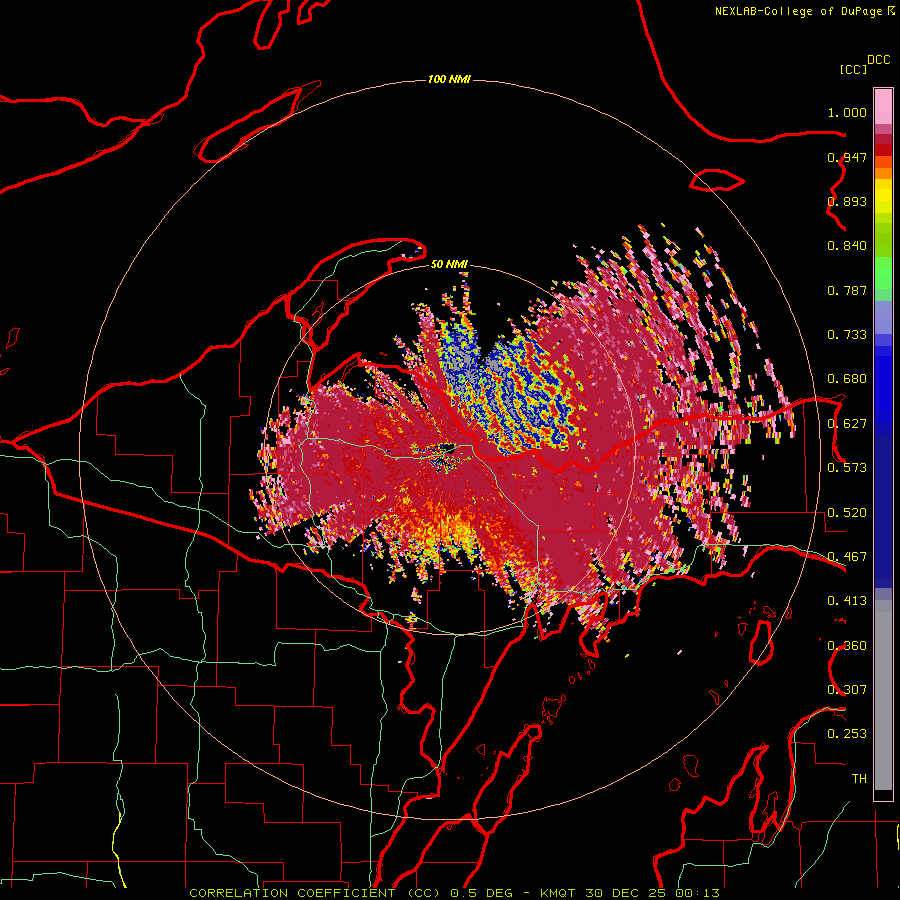This screenshot has width=900, height=900.
Task: Click the DCC legend header
Action: click(x=878, y=60)
